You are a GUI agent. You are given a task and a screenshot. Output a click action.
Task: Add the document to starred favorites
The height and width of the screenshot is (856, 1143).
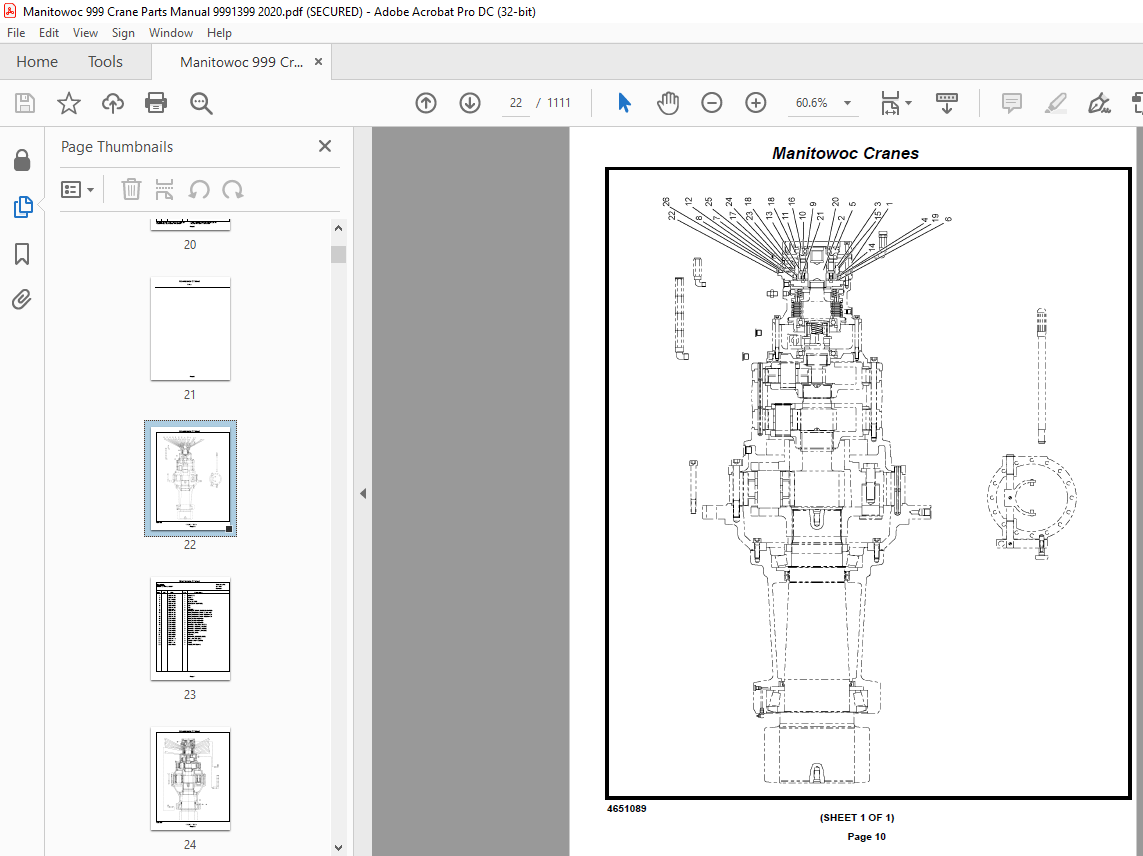[x=69, y=103]
